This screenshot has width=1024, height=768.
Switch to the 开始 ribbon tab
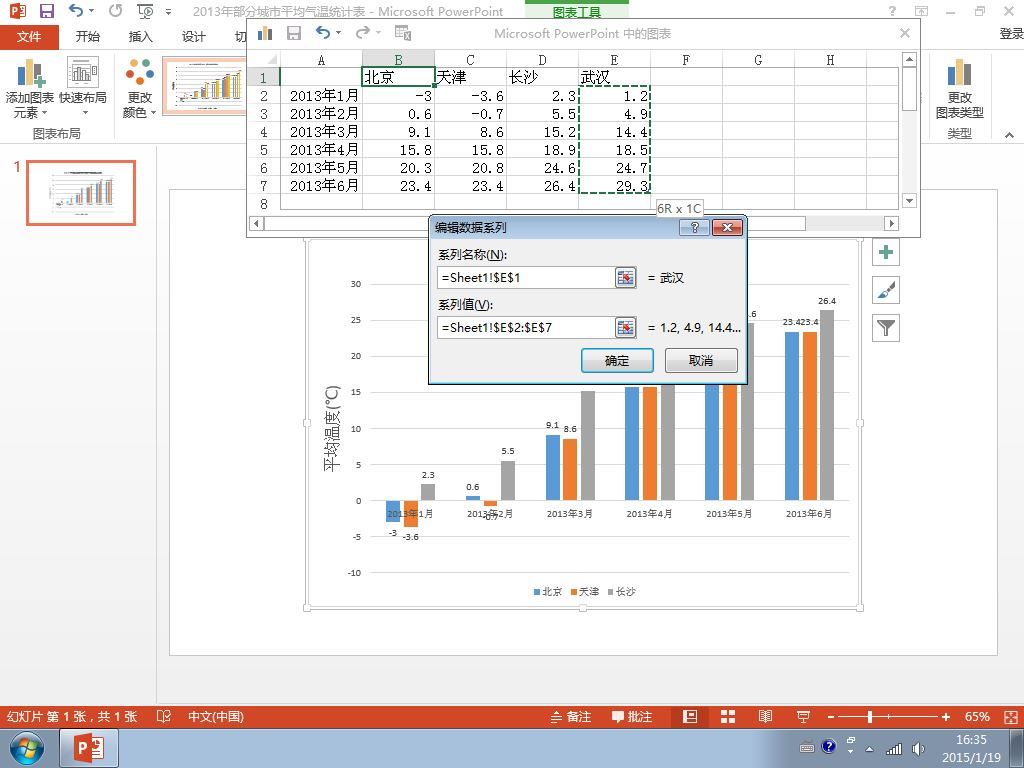[88, 37]
